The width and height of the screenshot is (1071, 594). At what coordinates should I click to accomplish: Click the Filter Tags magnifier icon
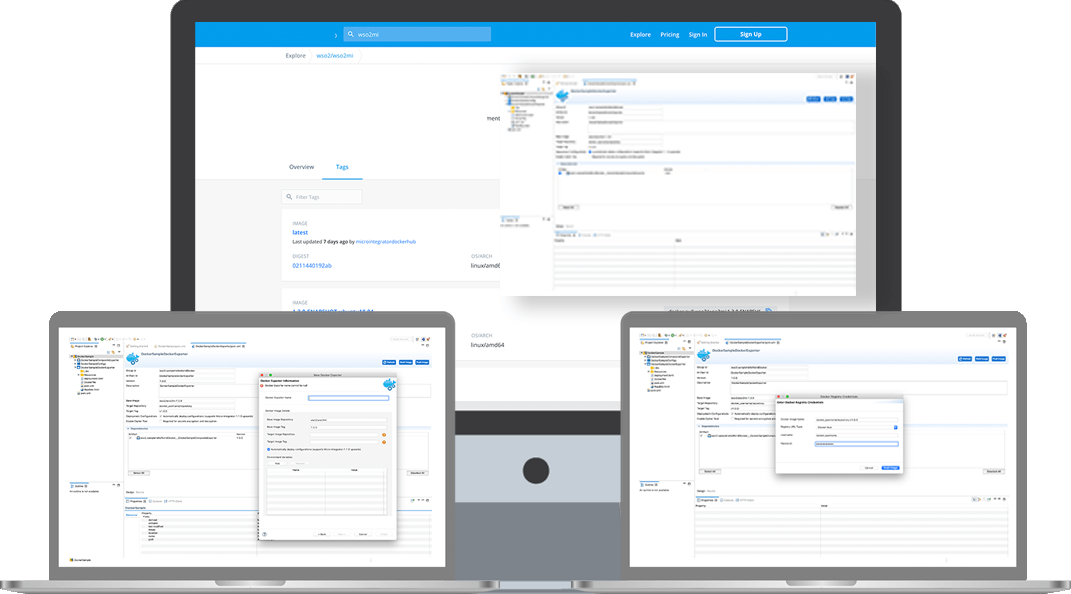tap(289, 198)
